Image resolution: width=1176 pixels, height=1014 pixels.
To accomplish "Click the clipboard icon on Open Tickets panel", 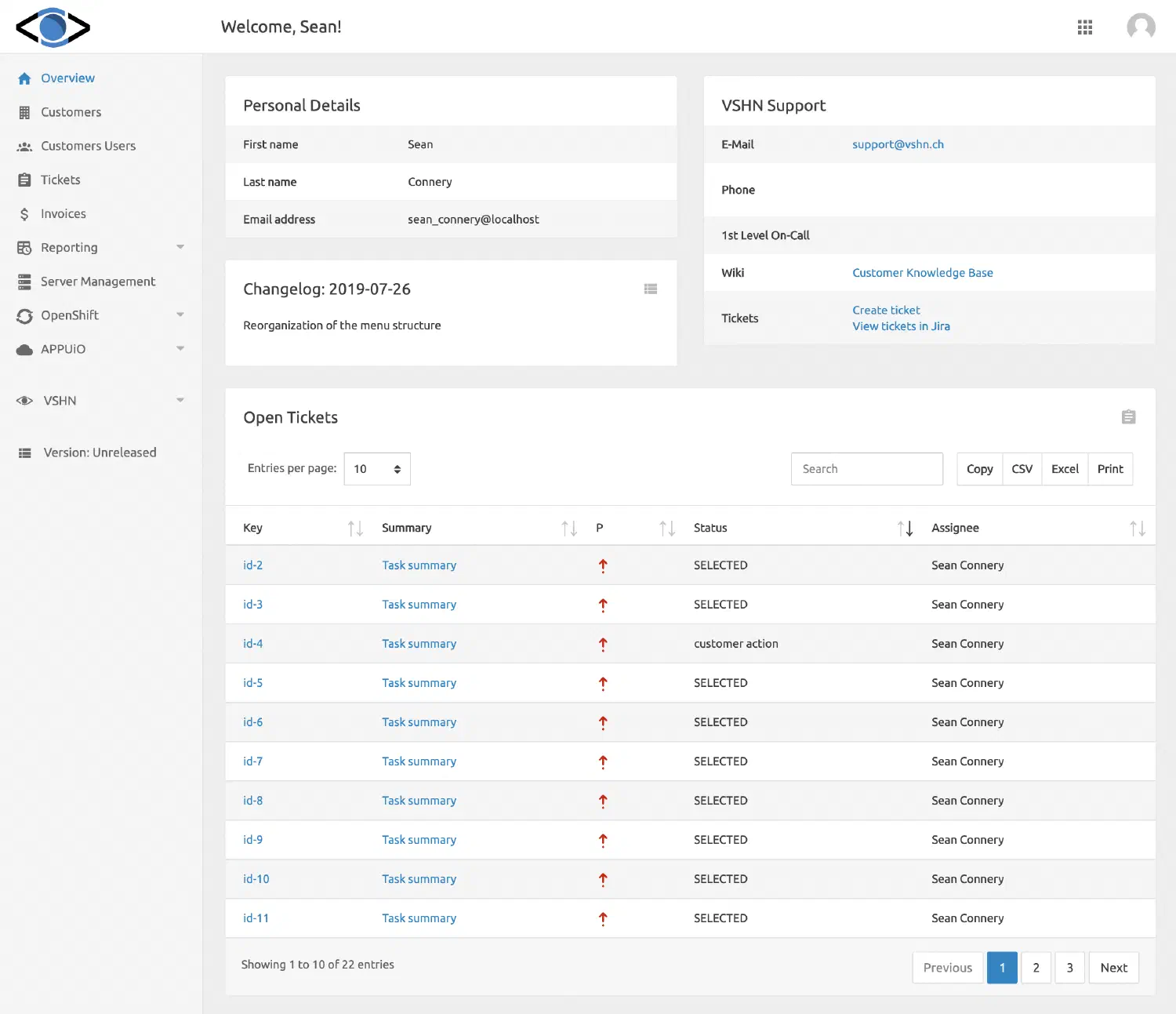I will tap(1128, 416).
